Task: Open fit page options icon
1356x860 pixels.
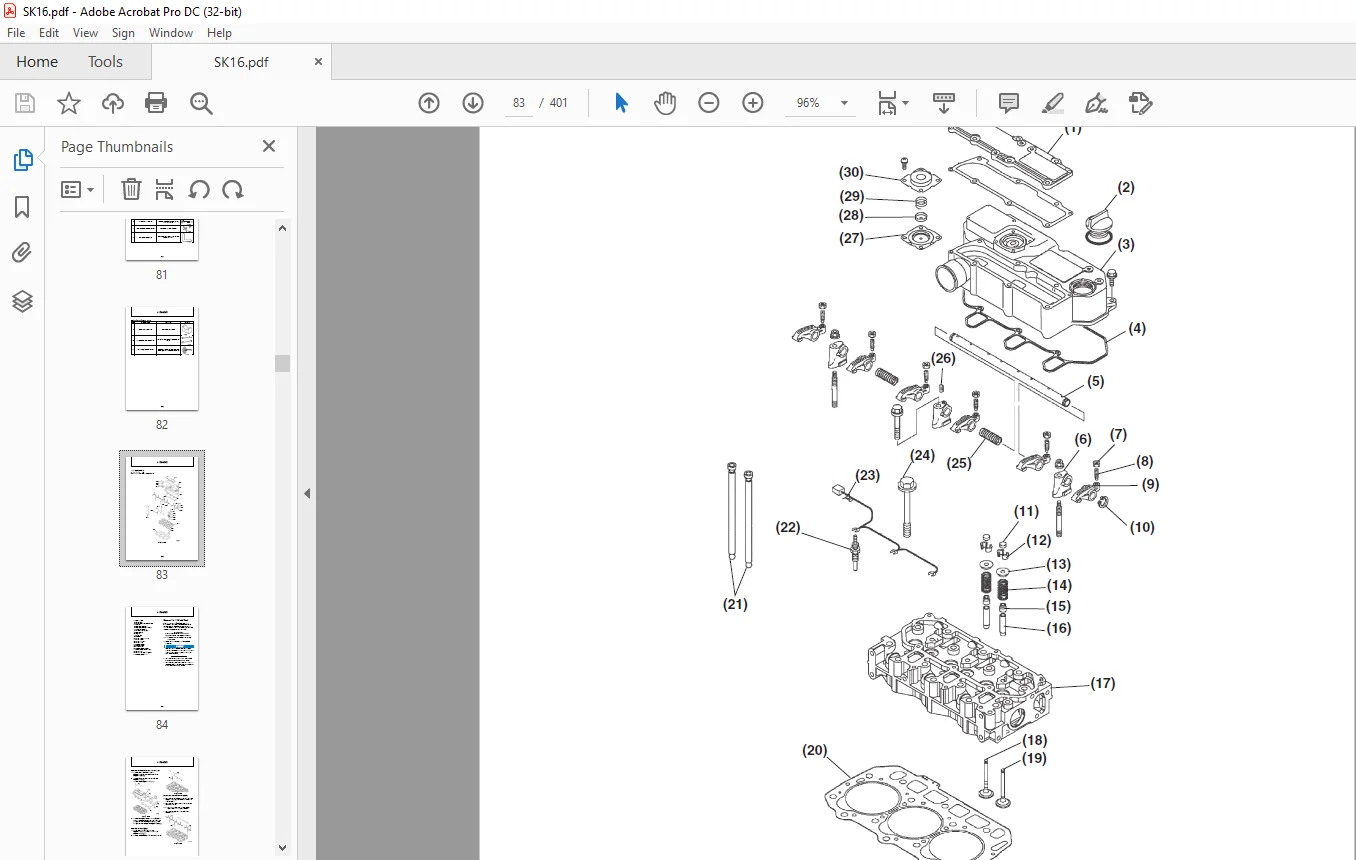Action: pos(893,103)
